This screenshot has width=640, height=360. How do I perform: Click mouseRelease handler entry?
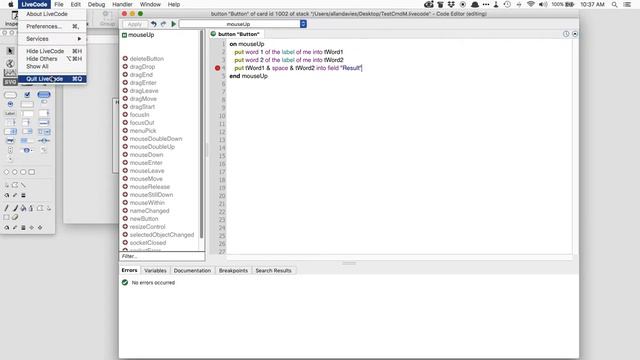tap(150, 187)
